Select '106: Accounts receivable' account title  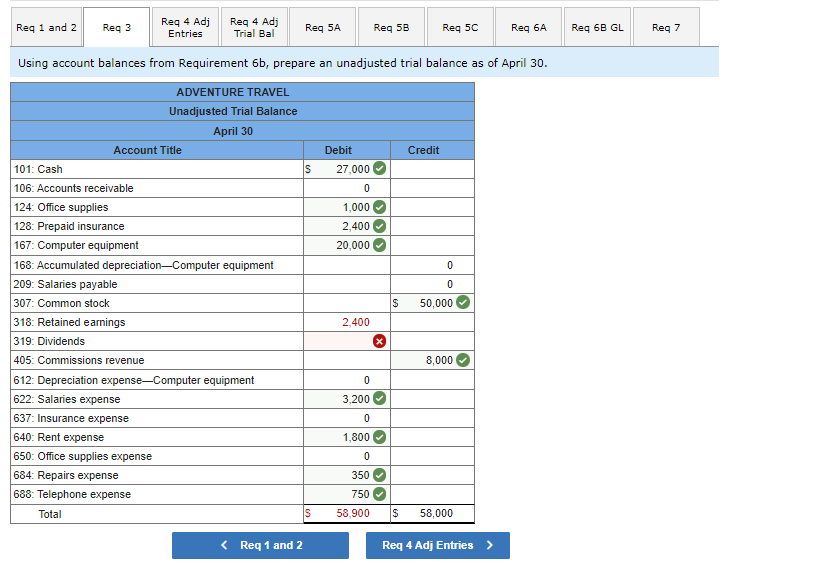pos(74,188)
